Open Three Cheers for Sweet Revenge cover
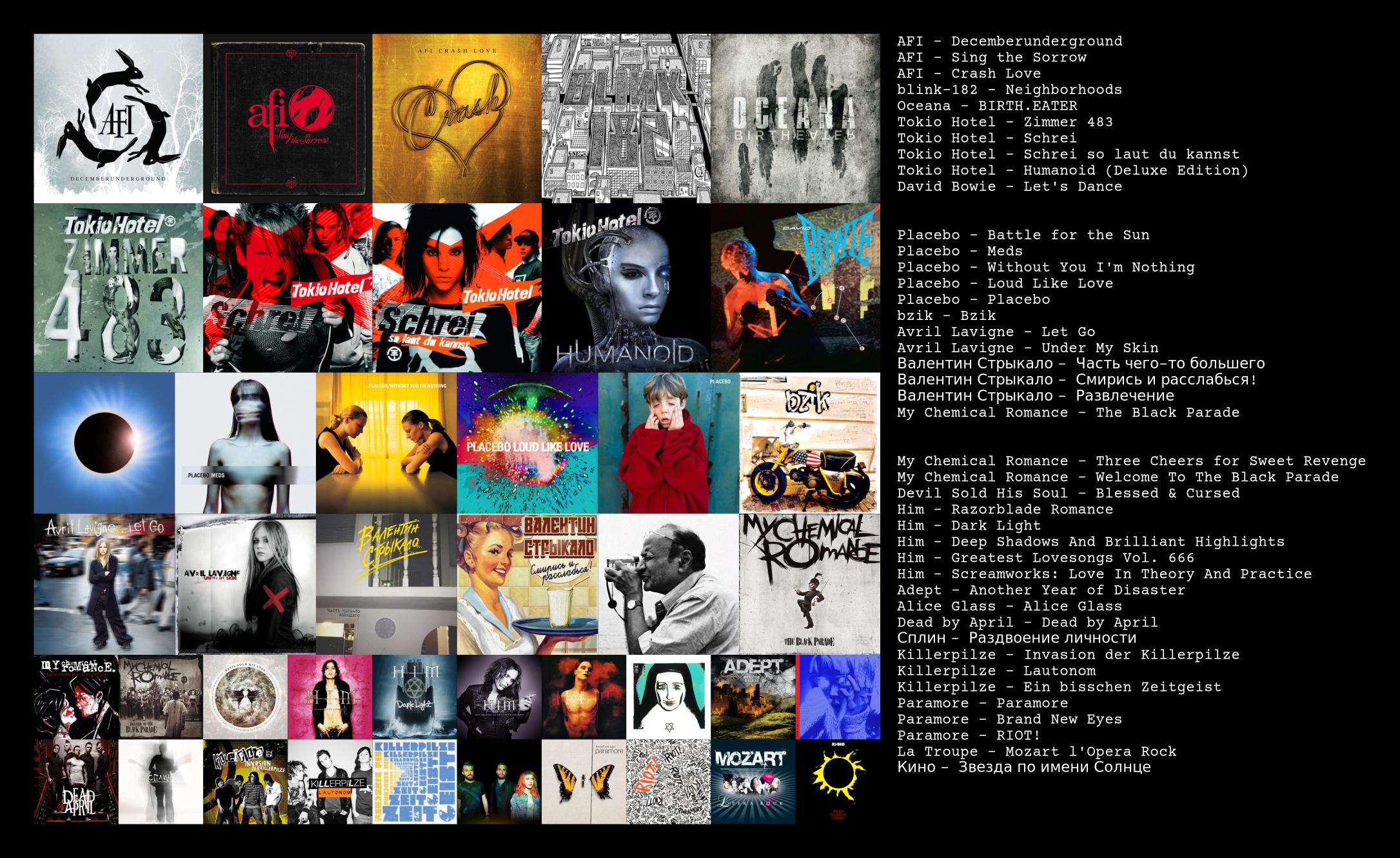1400x858 pixels. 76,697
